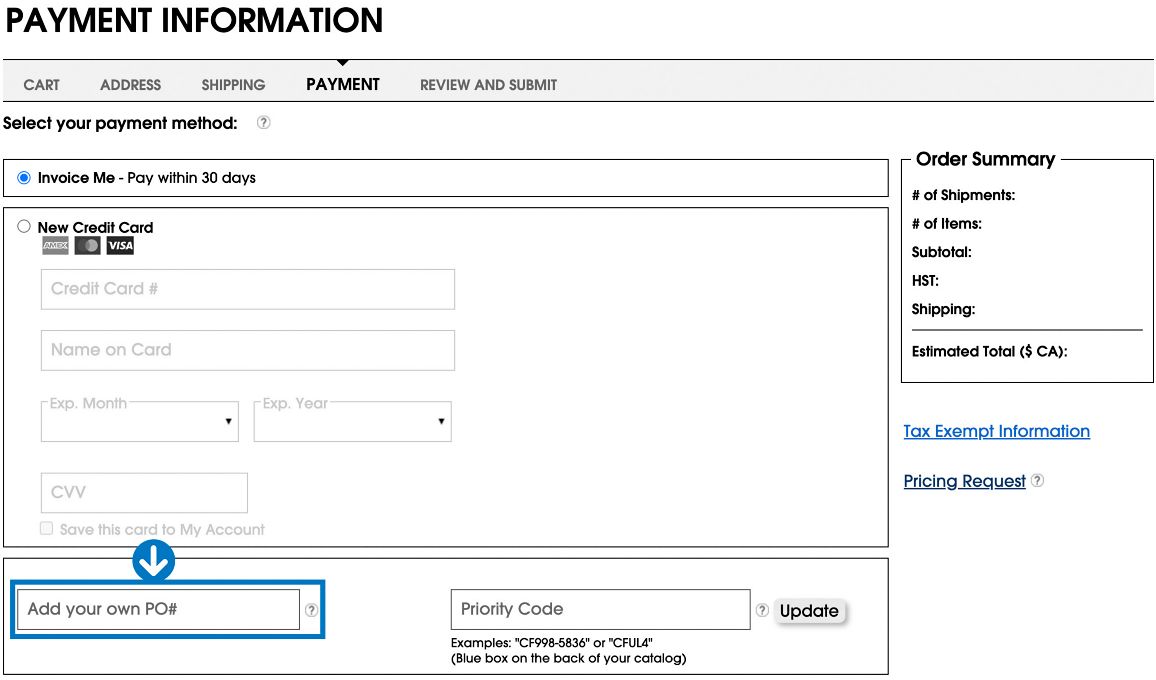Click the Priority Code help icon
1156x680 pixels.
762,609
